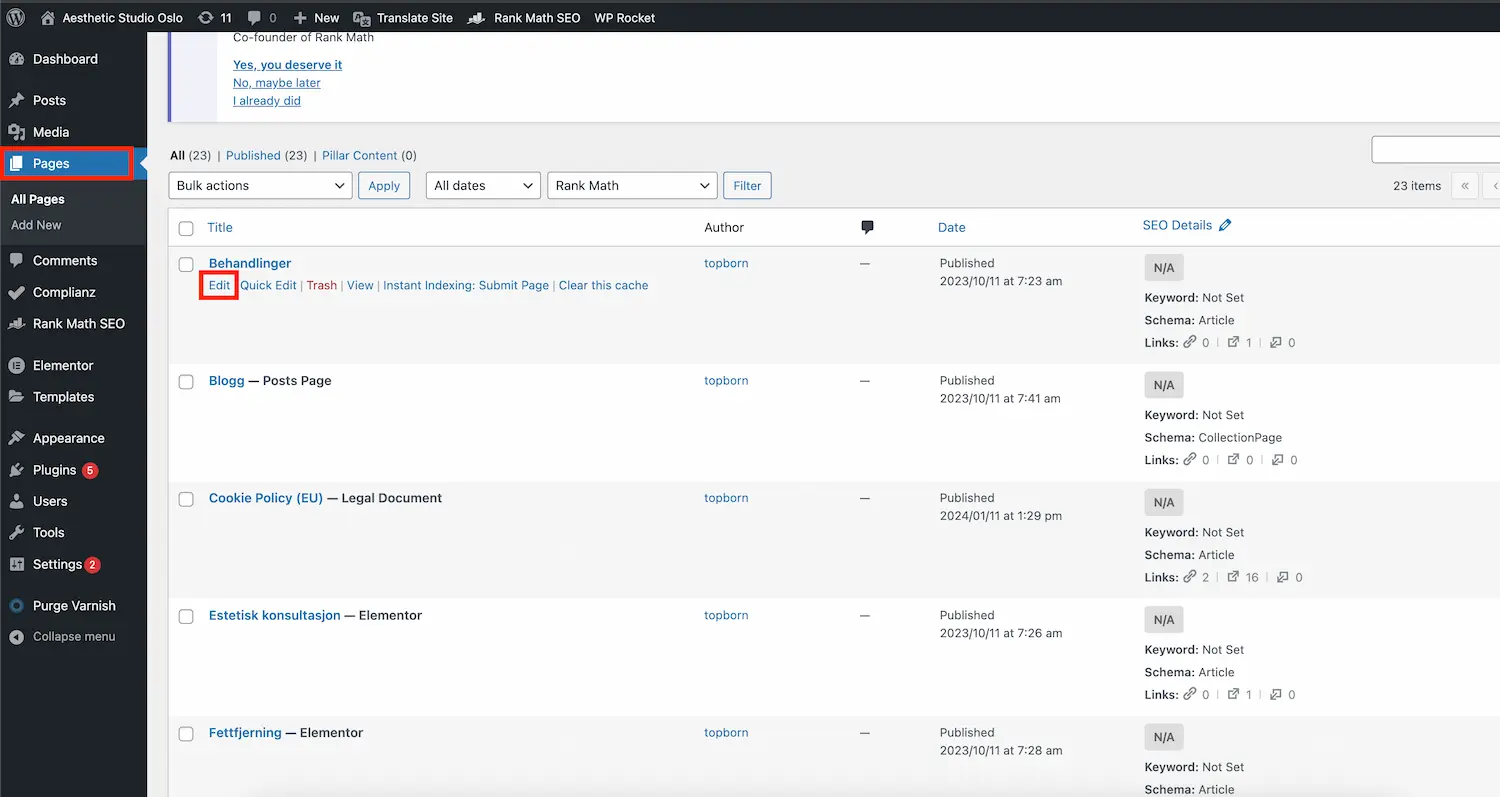Click the Apply button
1500x797 pixels.
[384, 185]
